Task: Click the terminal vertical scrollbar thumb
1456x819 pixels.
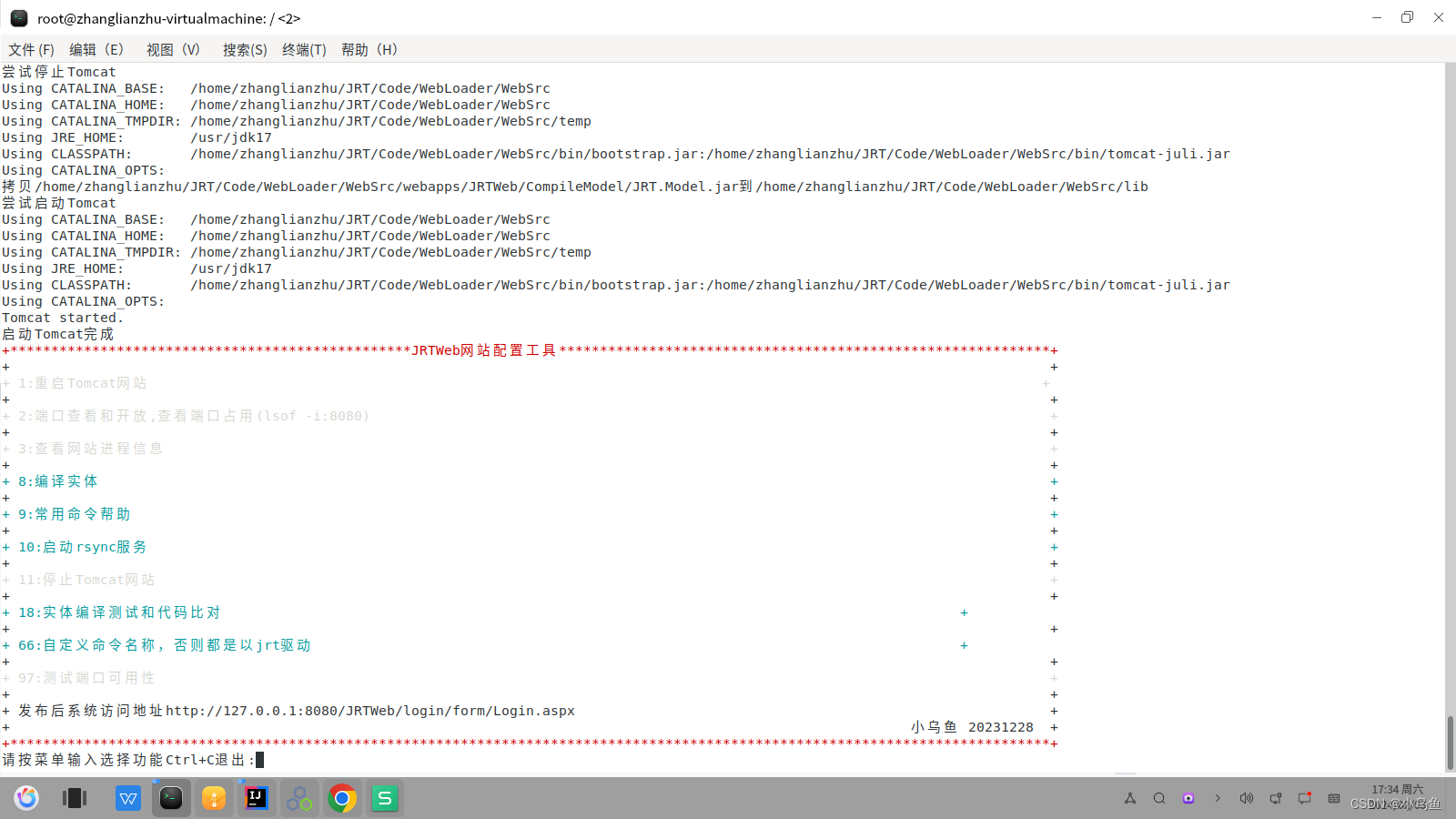Action: (1450, 743)
